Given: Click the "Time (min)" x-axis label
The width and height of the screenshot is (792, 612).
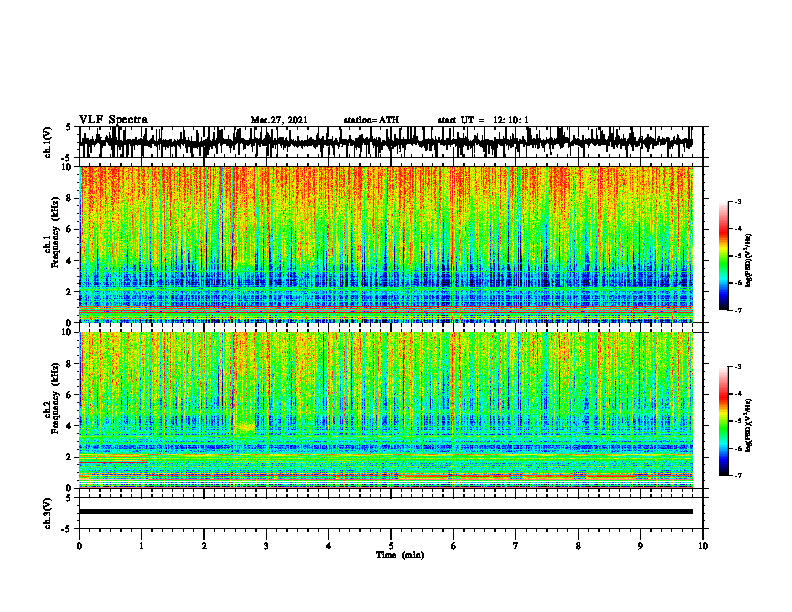Looking at the screenshot, I should coord(400,555).
